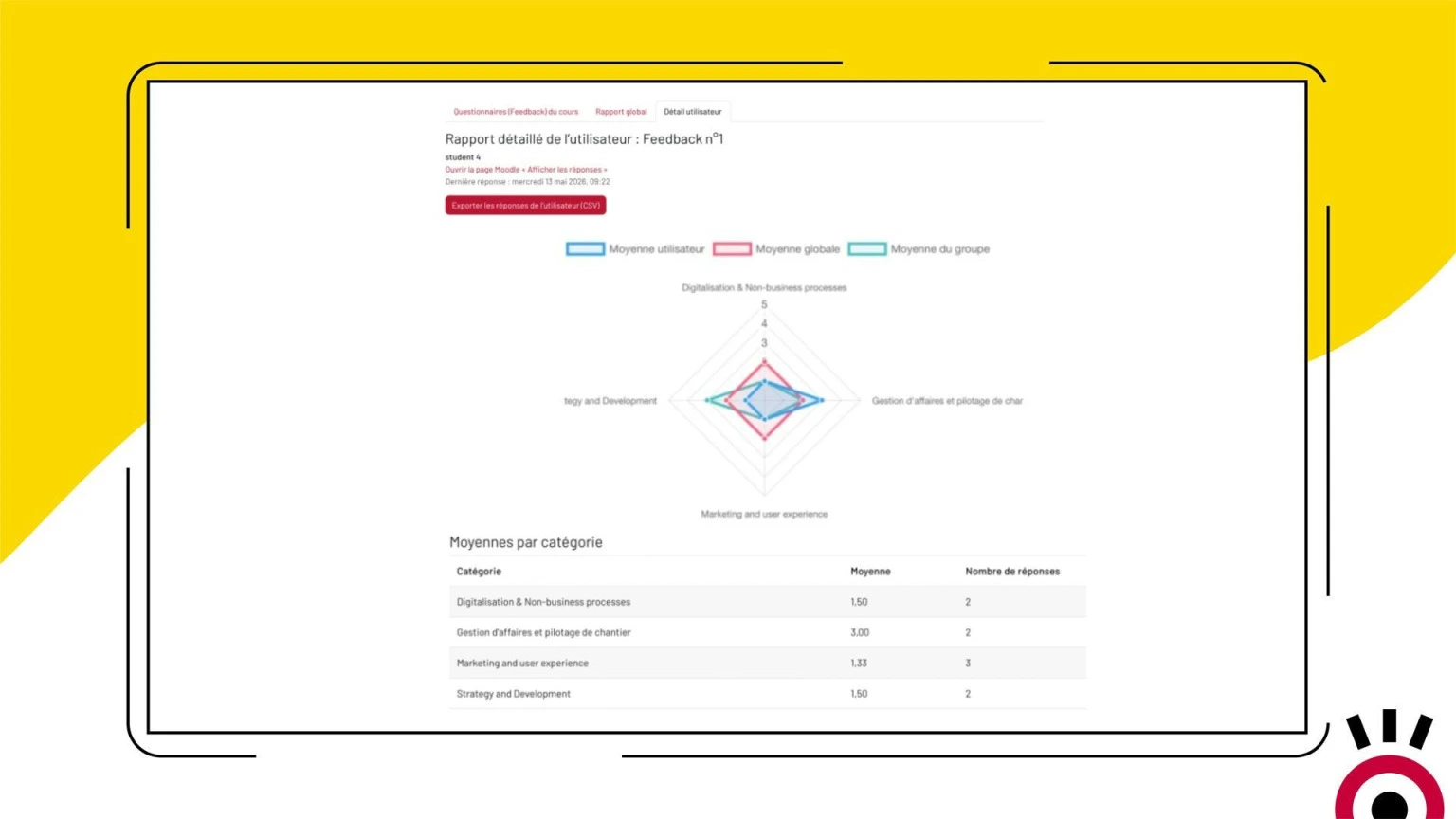Click the Rapport détaillé de l'utilisateur heading
Screen dimensions: 1456x819
[584, 139]
